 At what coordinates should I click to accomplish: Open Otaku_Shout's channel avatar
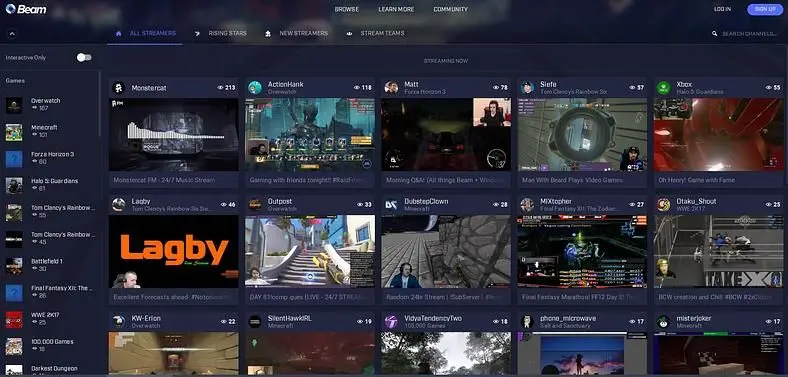click(663, 205)
